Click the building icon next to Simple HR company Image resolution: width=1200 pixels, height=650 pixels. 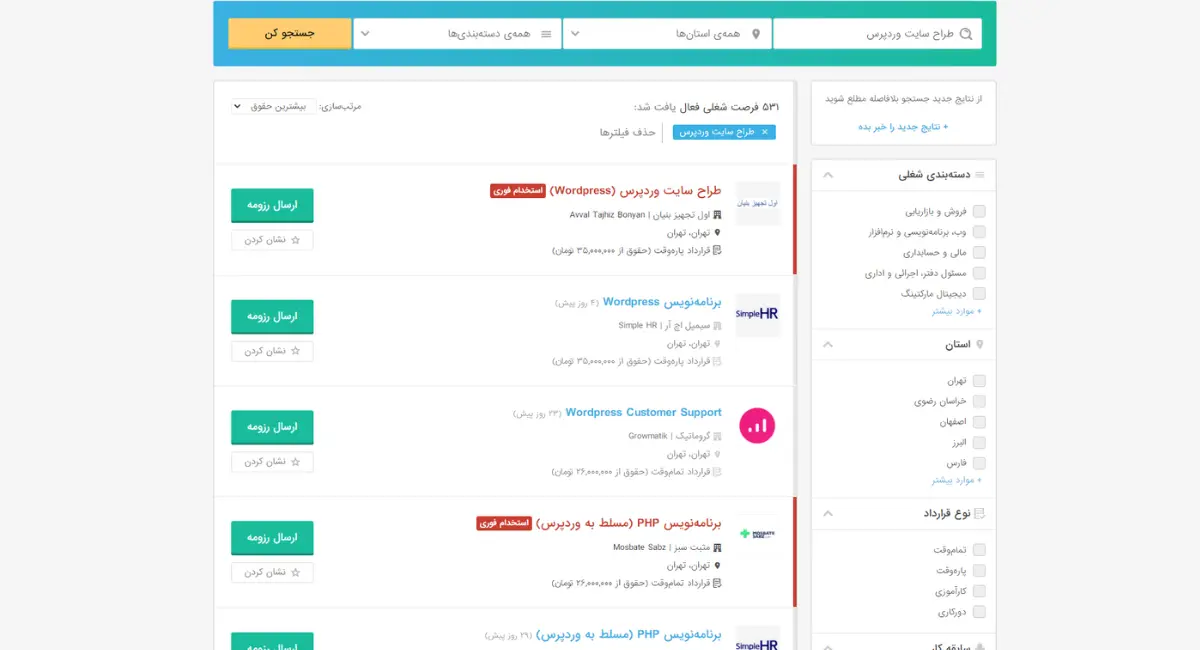click(x=717, y=325)
